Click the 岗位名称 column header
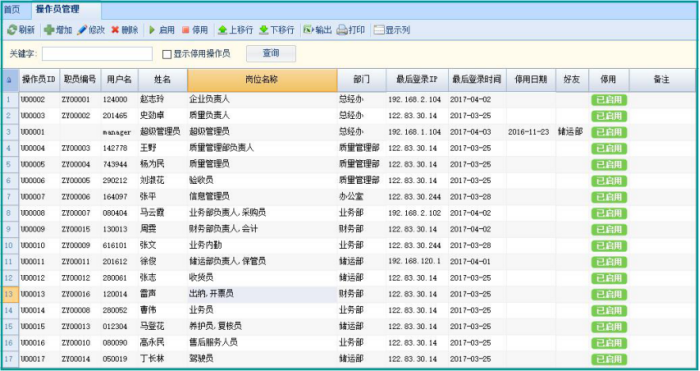This screenshot has height=371, width=700. [x=262, y=80]
